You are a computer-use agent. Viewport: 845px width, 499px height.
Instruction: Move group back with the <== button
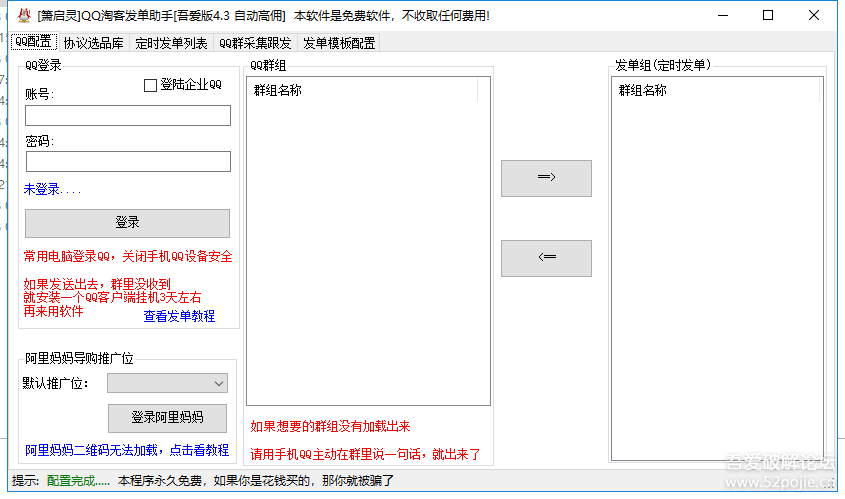pos(546,258)
